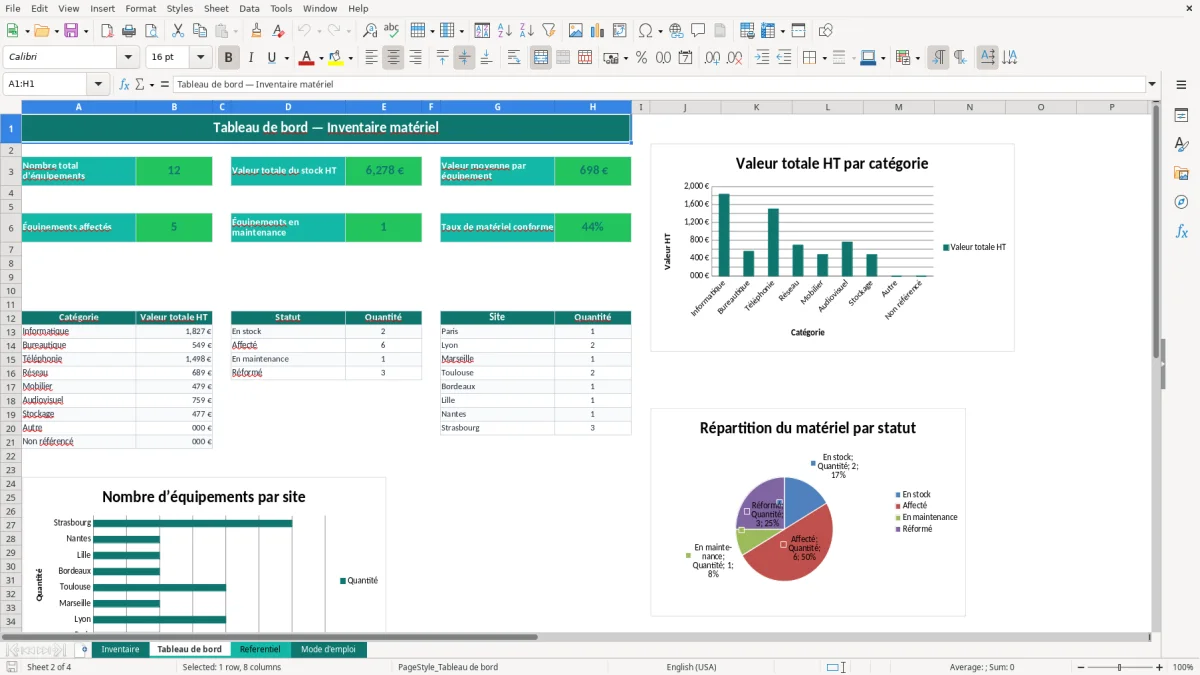Toggle align right
The image size is (1200, 675).
[415, 58]
